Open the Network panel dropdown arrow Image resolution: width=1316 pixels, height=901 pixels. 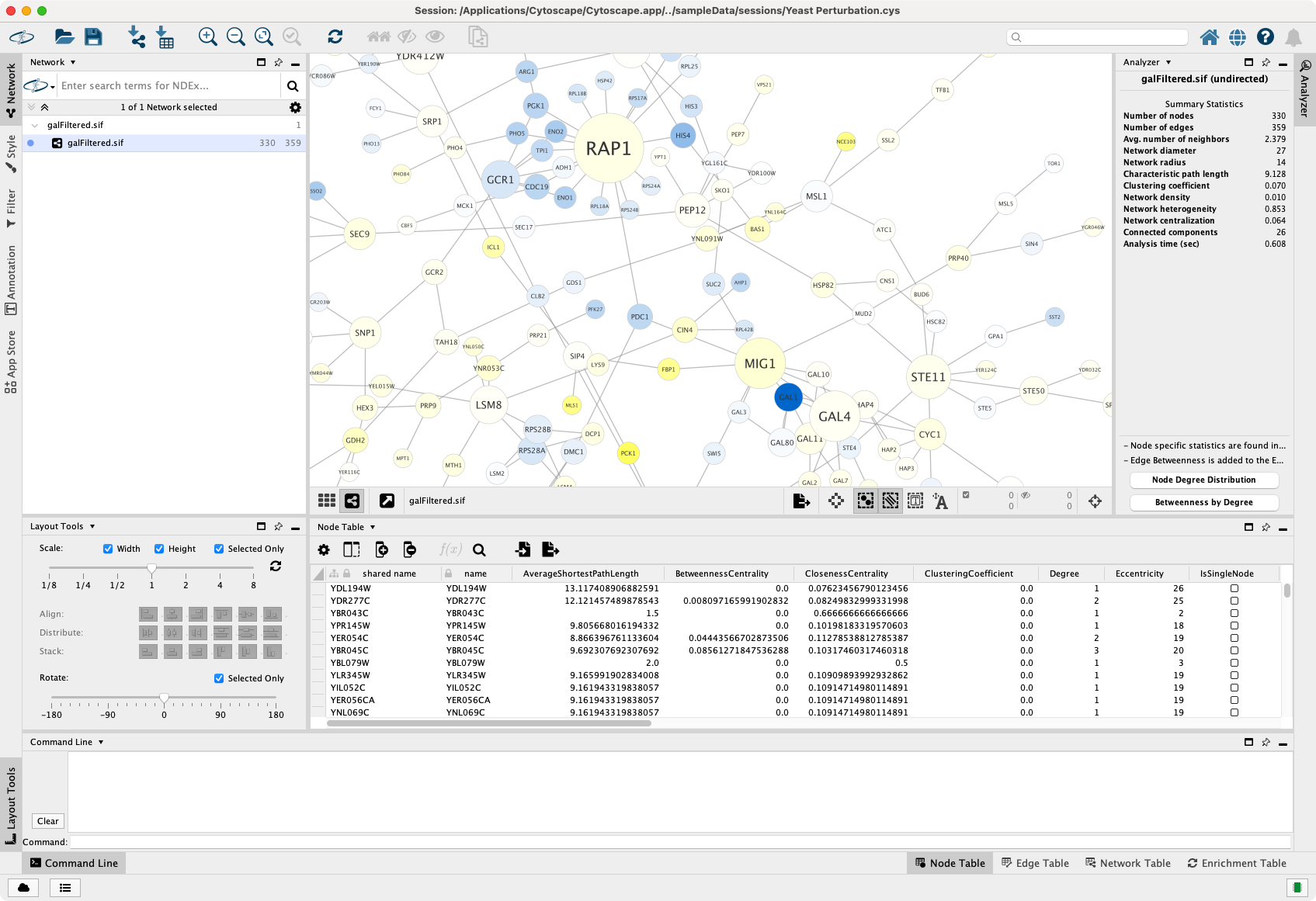[x=73, y=62]
